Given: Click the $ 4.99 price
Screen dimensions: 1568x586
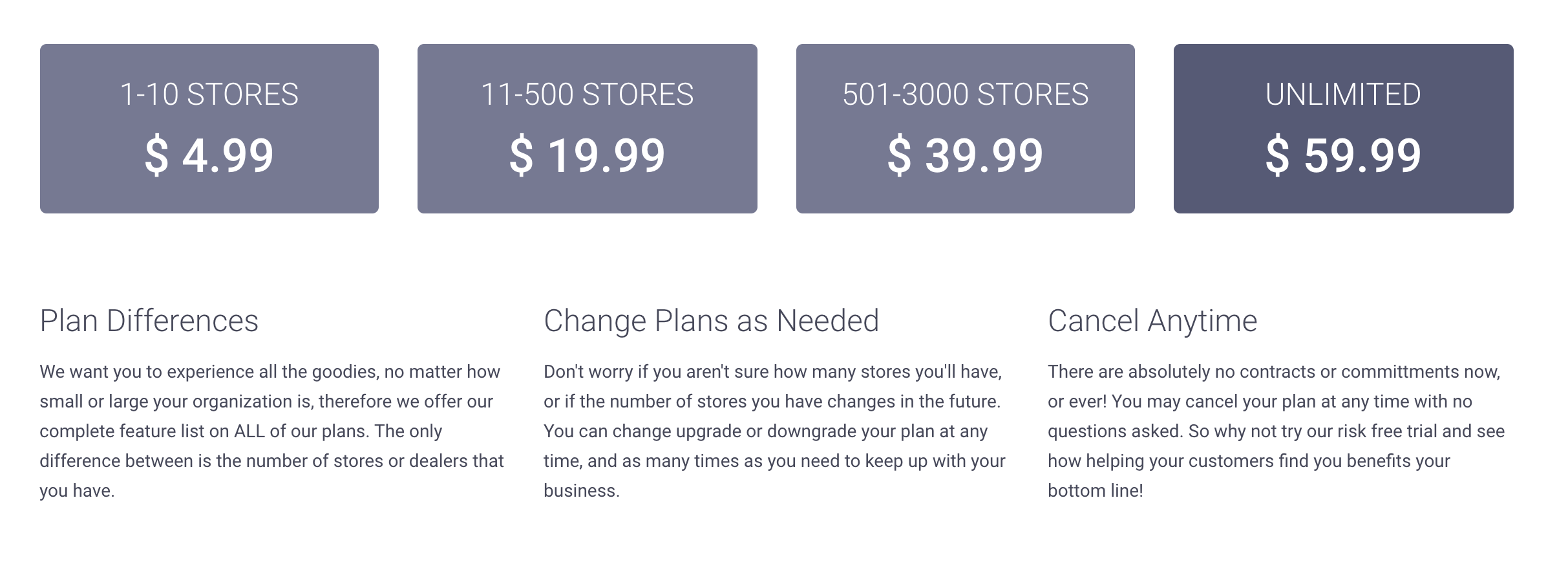Looking at the screenshot, I should pyautogui.click(x=209, y=156).
